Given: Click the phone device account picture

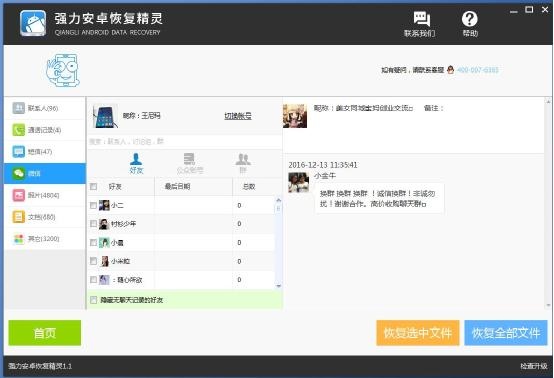Looking at the screenshot, I should coord(105,116).
